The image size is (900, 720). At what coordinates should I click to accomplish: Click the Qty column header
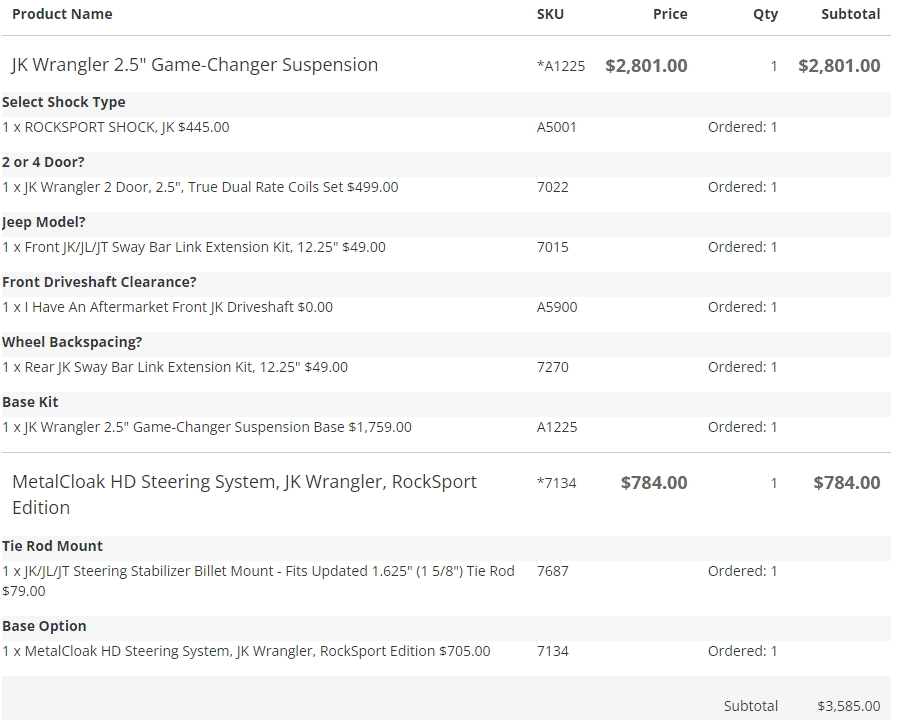765,14
